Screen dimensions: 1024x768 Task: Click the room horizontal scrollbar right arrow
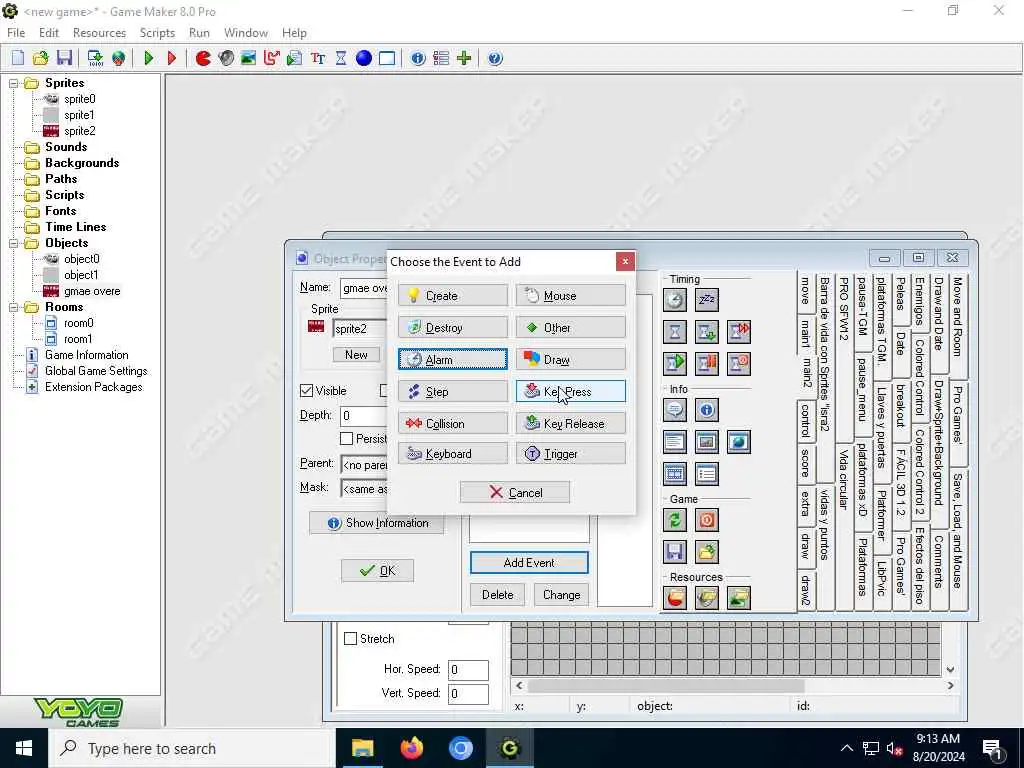click(950, 686)
